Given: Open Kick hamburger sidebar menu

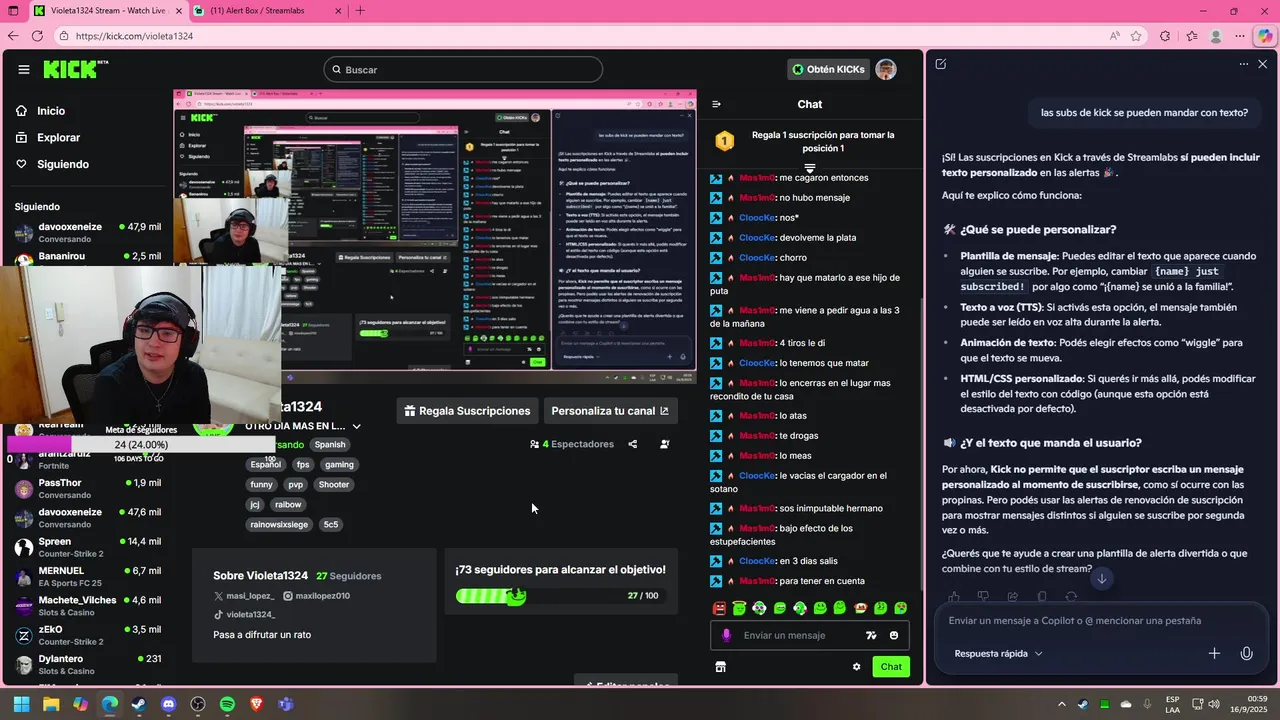Looking at the screenshot, I should point(24,69).
